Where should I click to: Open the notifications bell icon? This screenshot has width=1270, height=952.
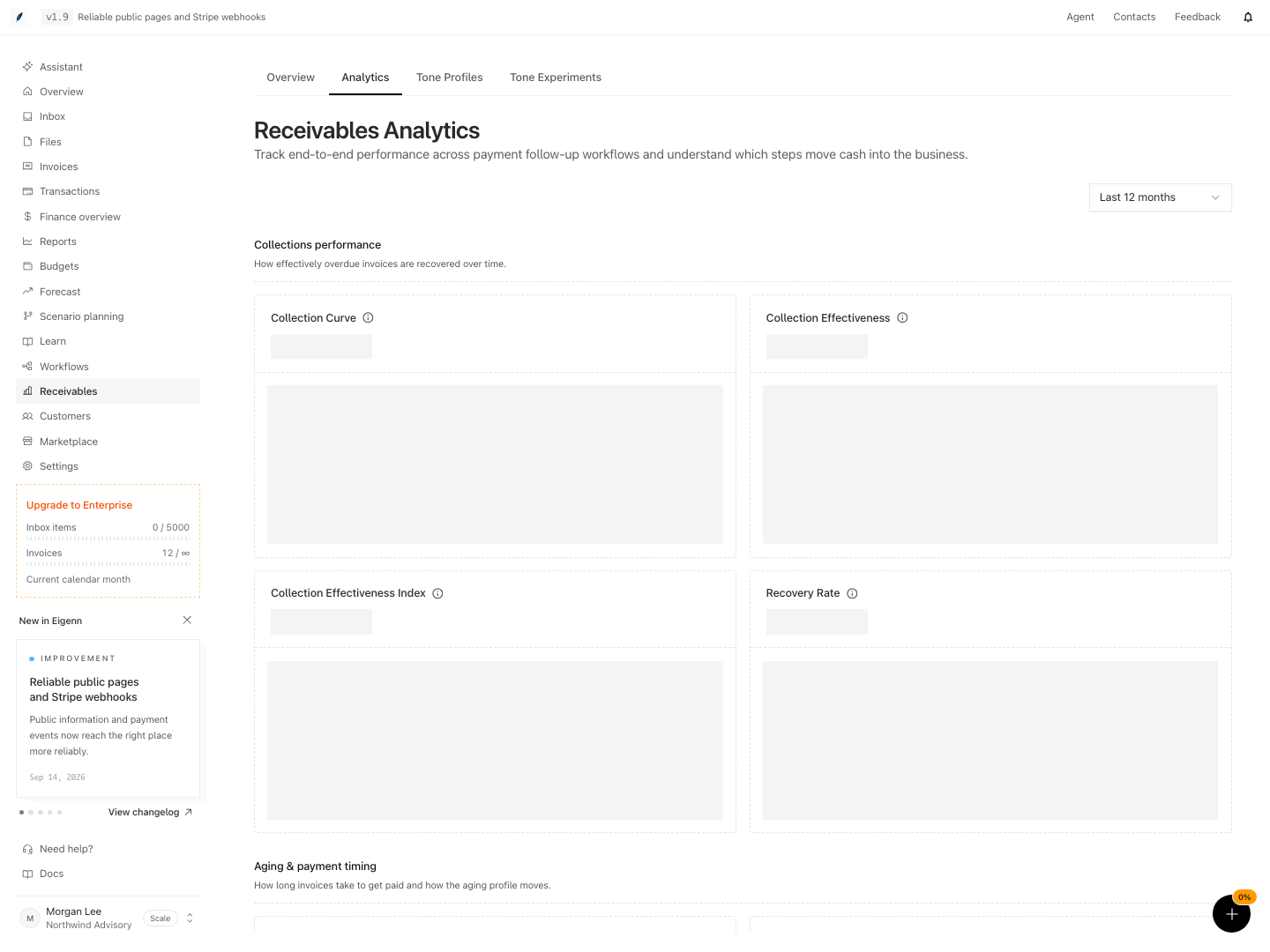tap(1248, 17)
